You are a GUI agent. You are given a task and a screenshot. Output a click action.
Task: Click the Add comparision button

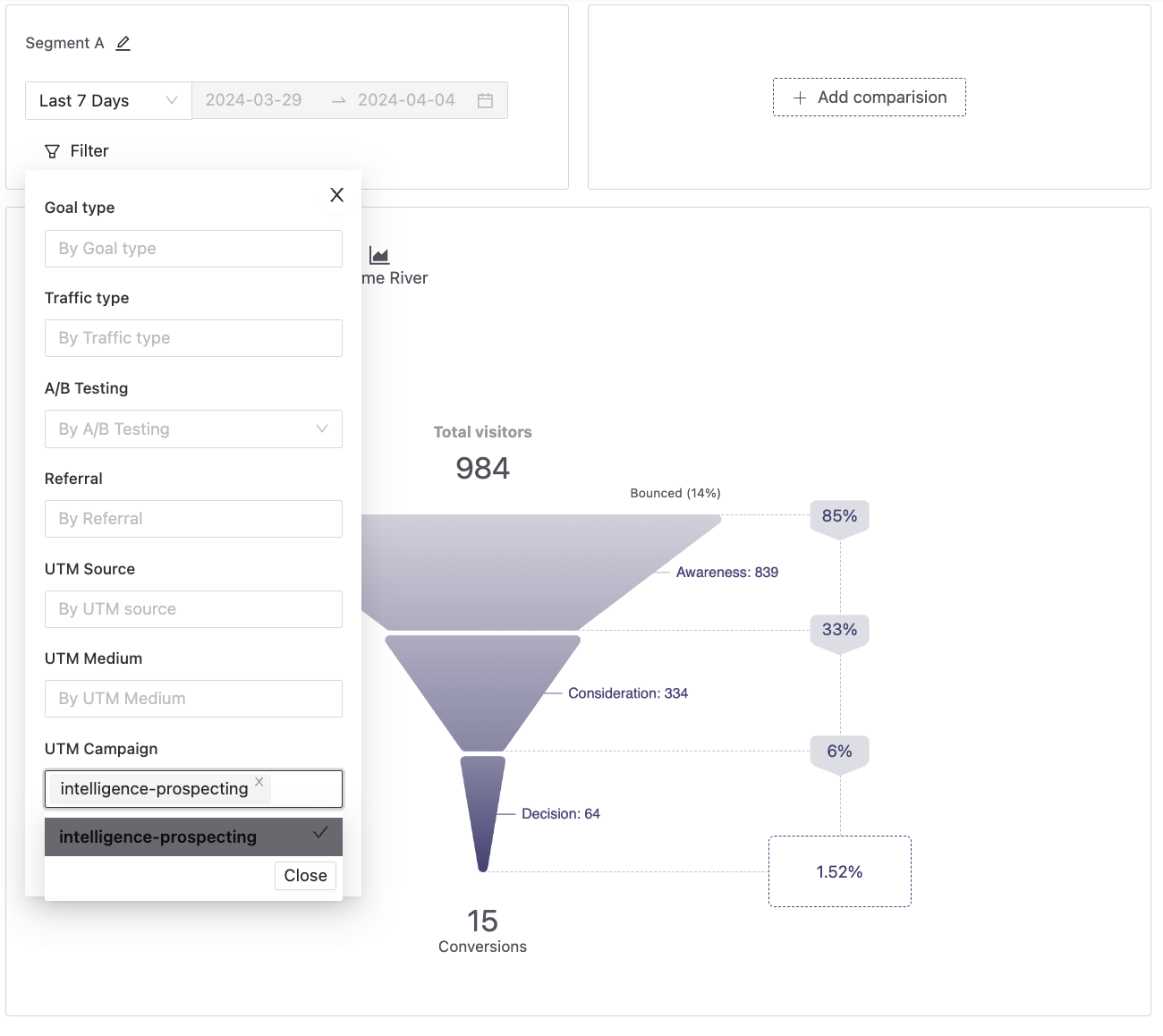tap(869, 98)
